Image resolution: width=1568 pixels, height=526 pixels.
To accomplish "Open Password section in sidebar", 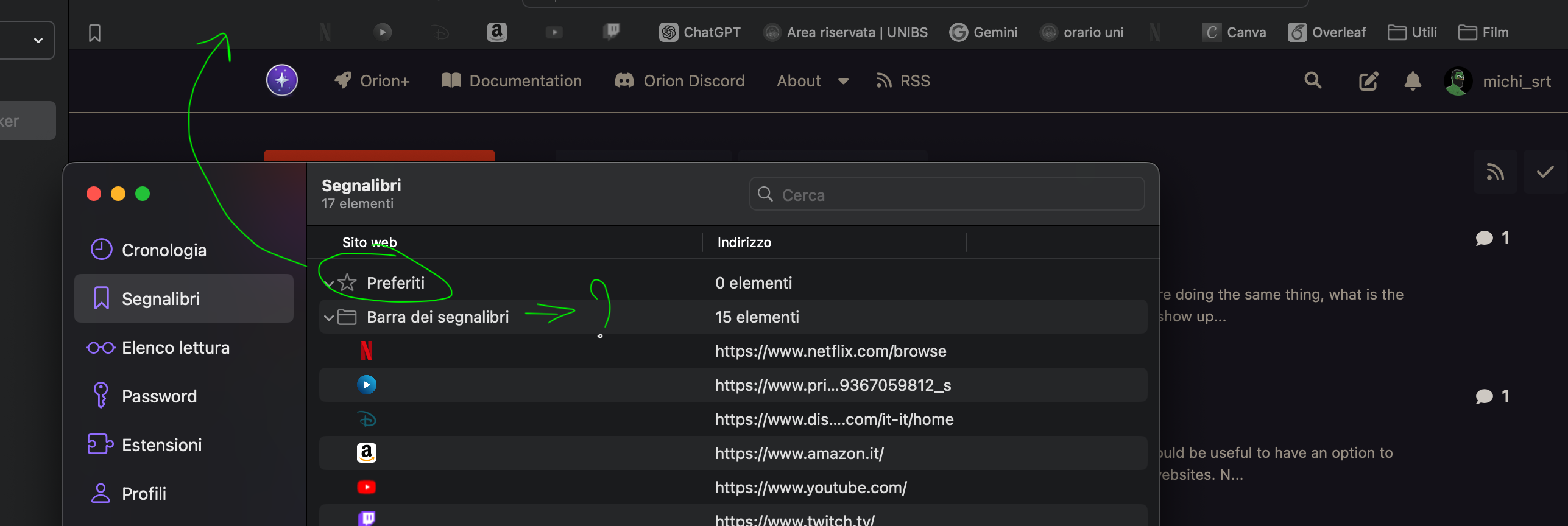I will click(x=158, y=396).
